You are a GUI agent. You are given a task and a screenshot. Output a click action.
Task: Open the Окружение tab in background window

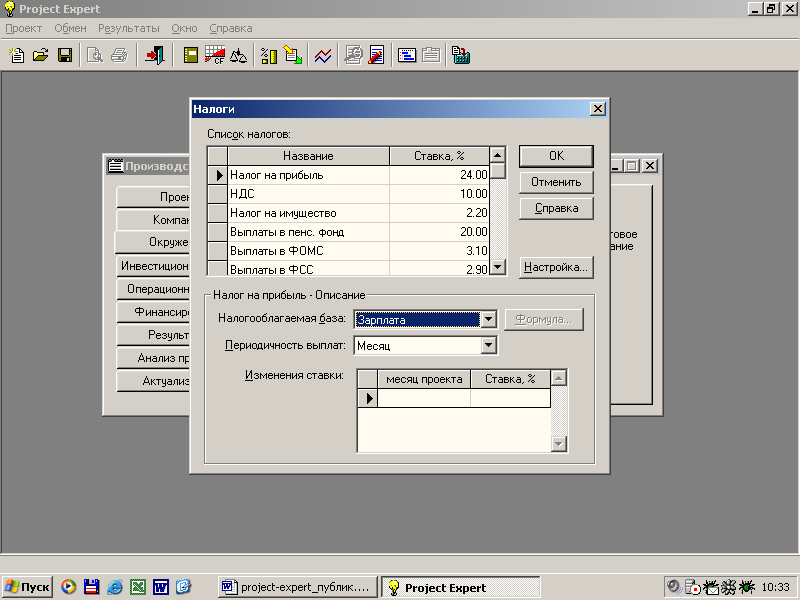152,242
